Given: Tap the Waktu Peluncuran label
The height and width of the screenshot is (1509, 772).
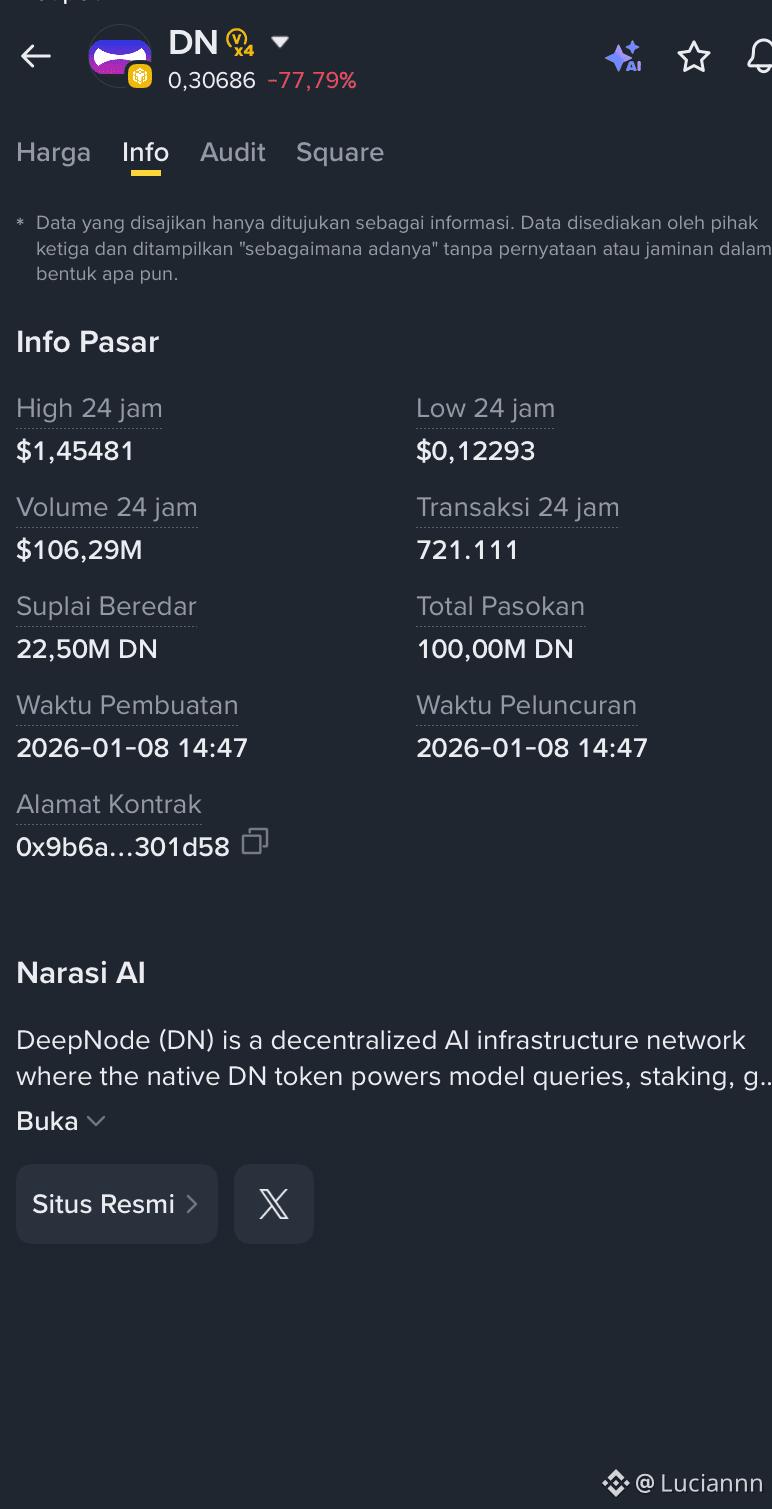Looking at the screenshot, I should (x=526, y=706).
